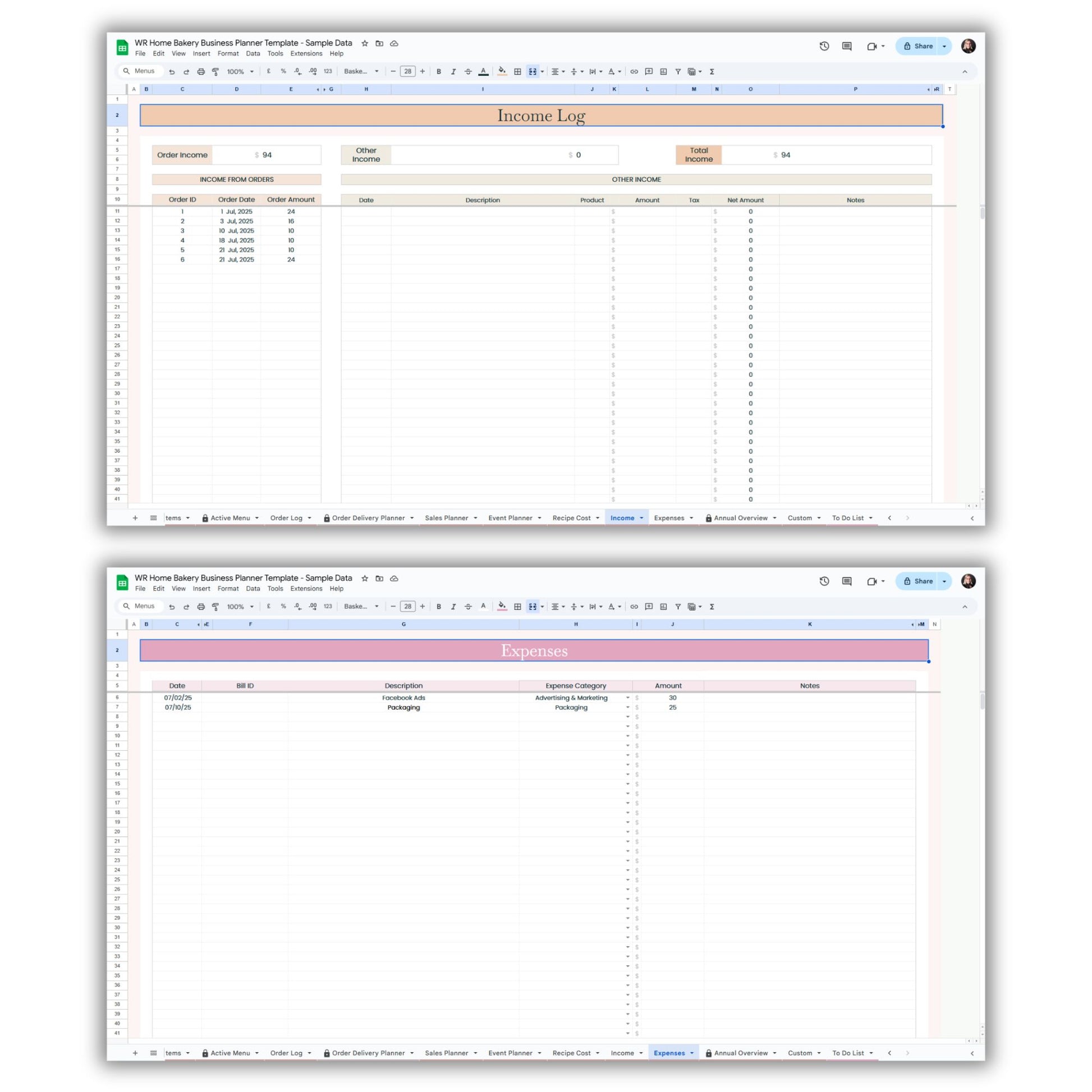Image resolution: width=1092 pixels, height=1092 pixels.
Task: Open the zoom dropdown in the Expenses window
Action: 240,607
